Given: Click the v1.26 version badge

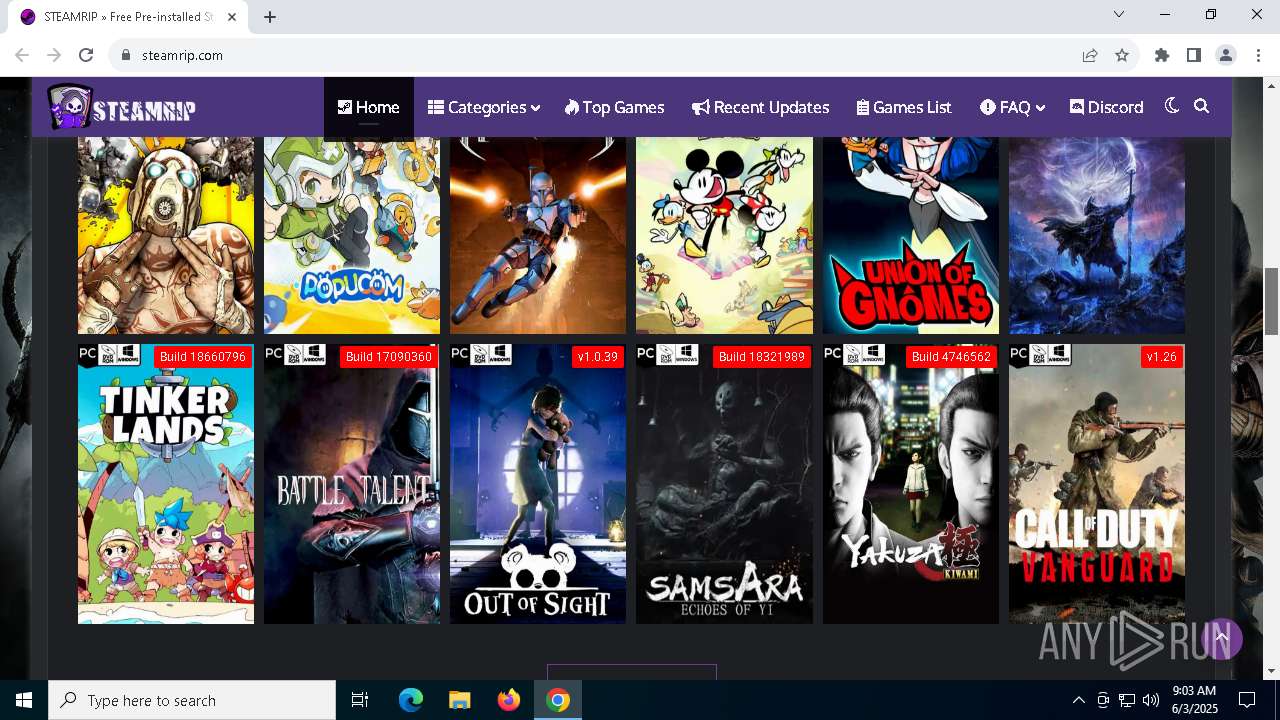Looking at the screenshot, I should 1161,357.
